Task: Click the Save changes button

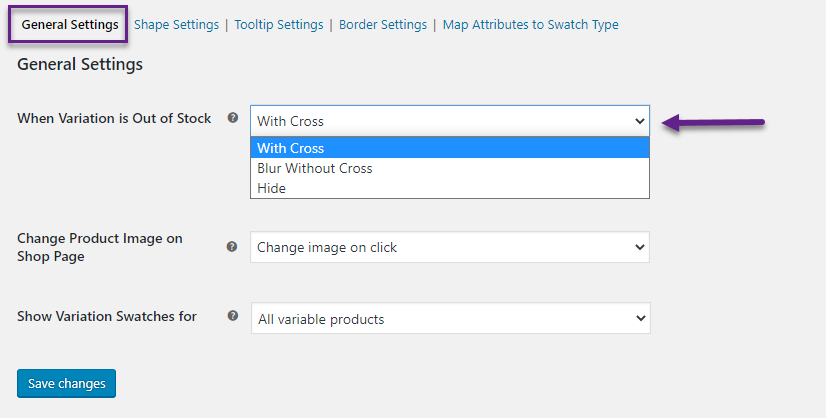Action: (66, 383)
